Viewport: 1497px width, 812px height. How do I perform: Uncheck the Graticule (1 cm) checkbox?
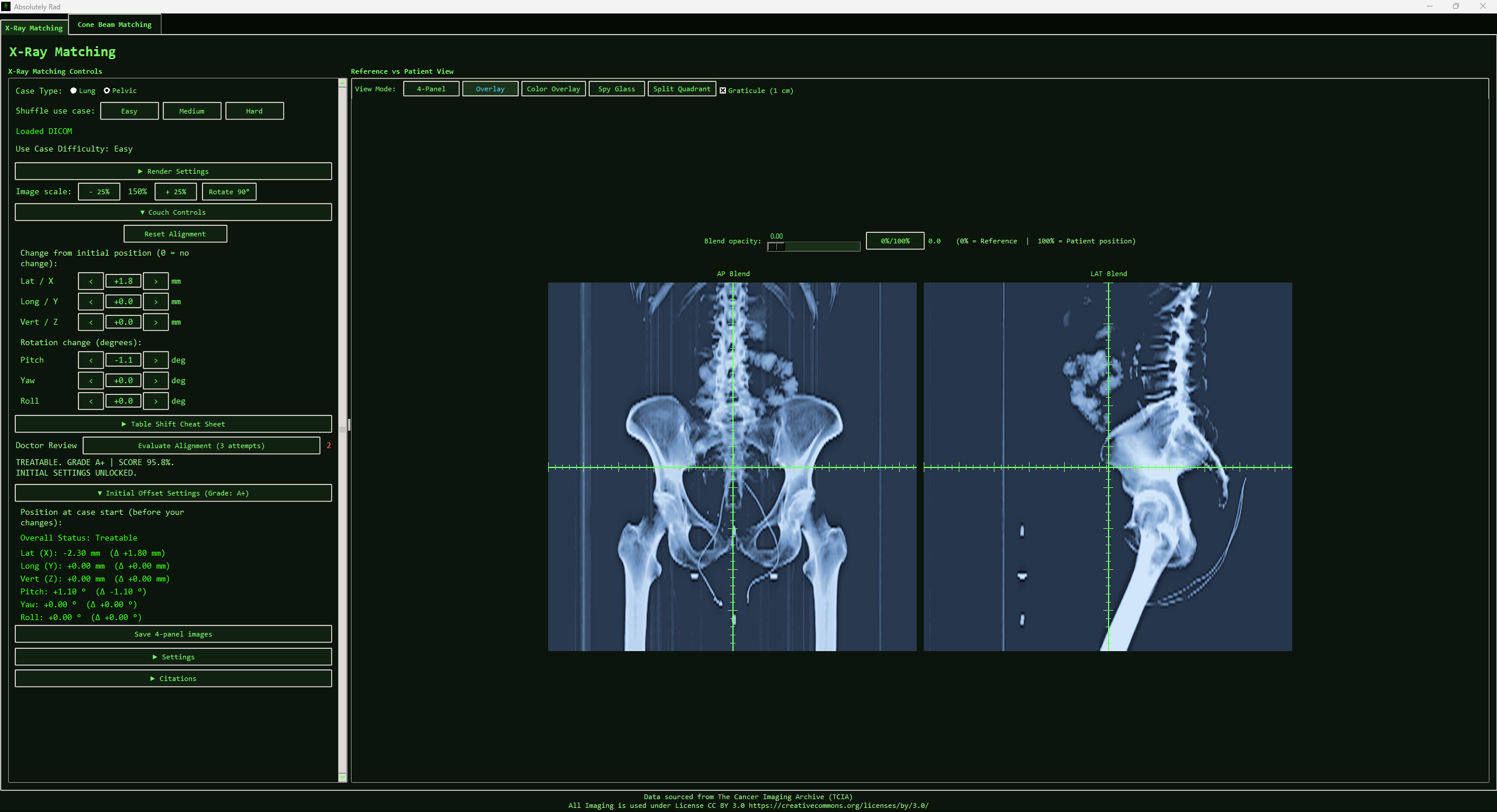[723, 90]
